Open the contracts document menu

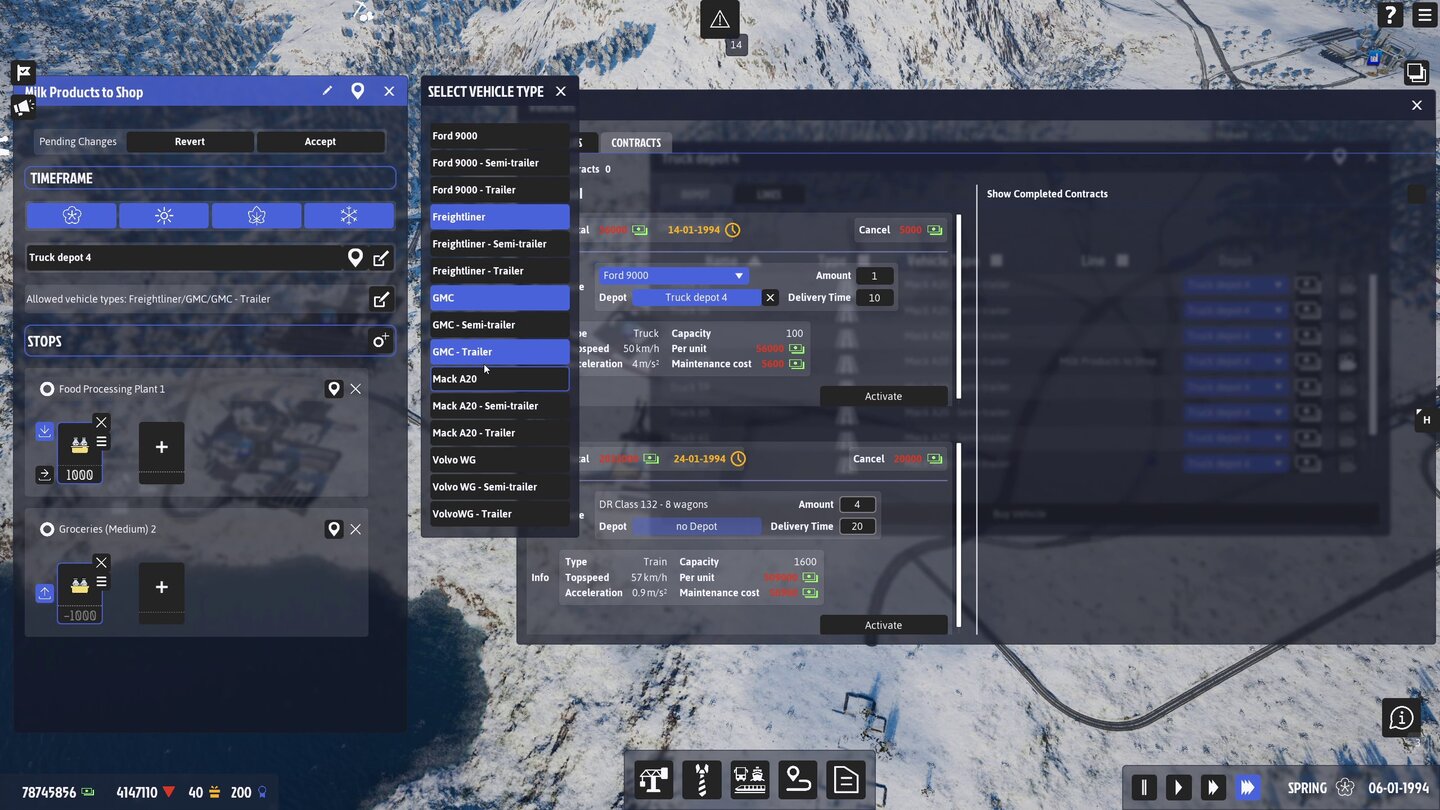[846, 780]
